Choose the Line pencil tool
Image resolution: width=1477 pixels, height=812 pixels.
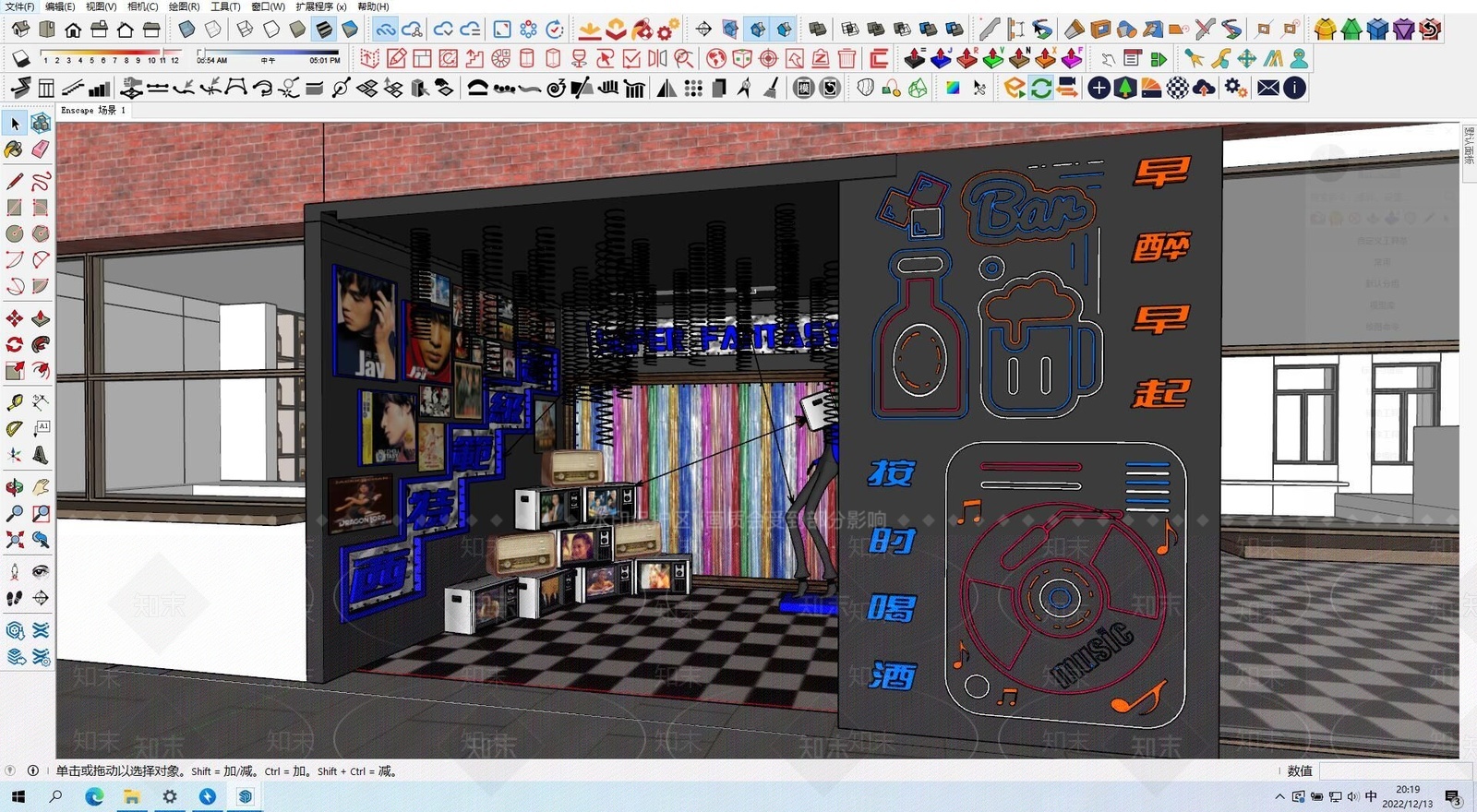pos(15,181)
